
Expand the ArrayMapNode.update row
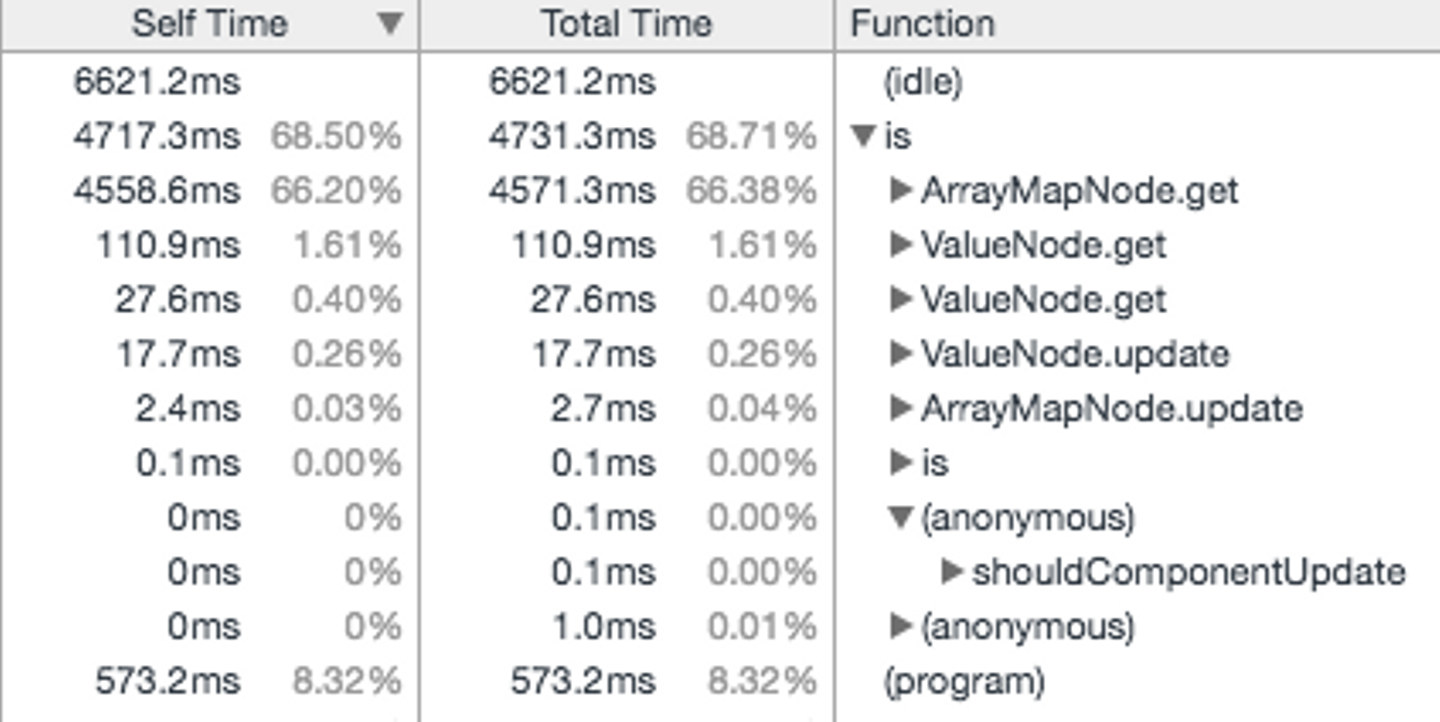901,408
